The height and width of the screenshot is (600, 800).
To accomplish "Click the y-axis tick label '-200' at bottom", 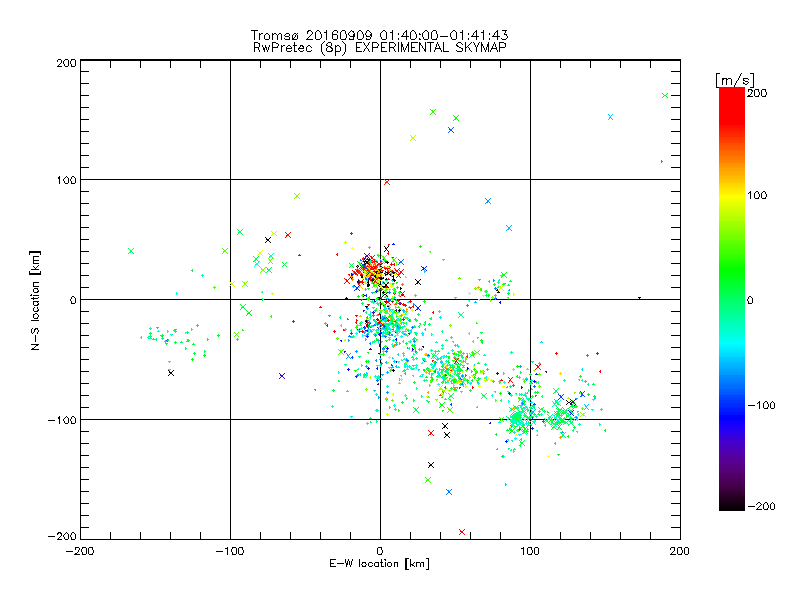I will coord(62,536).
